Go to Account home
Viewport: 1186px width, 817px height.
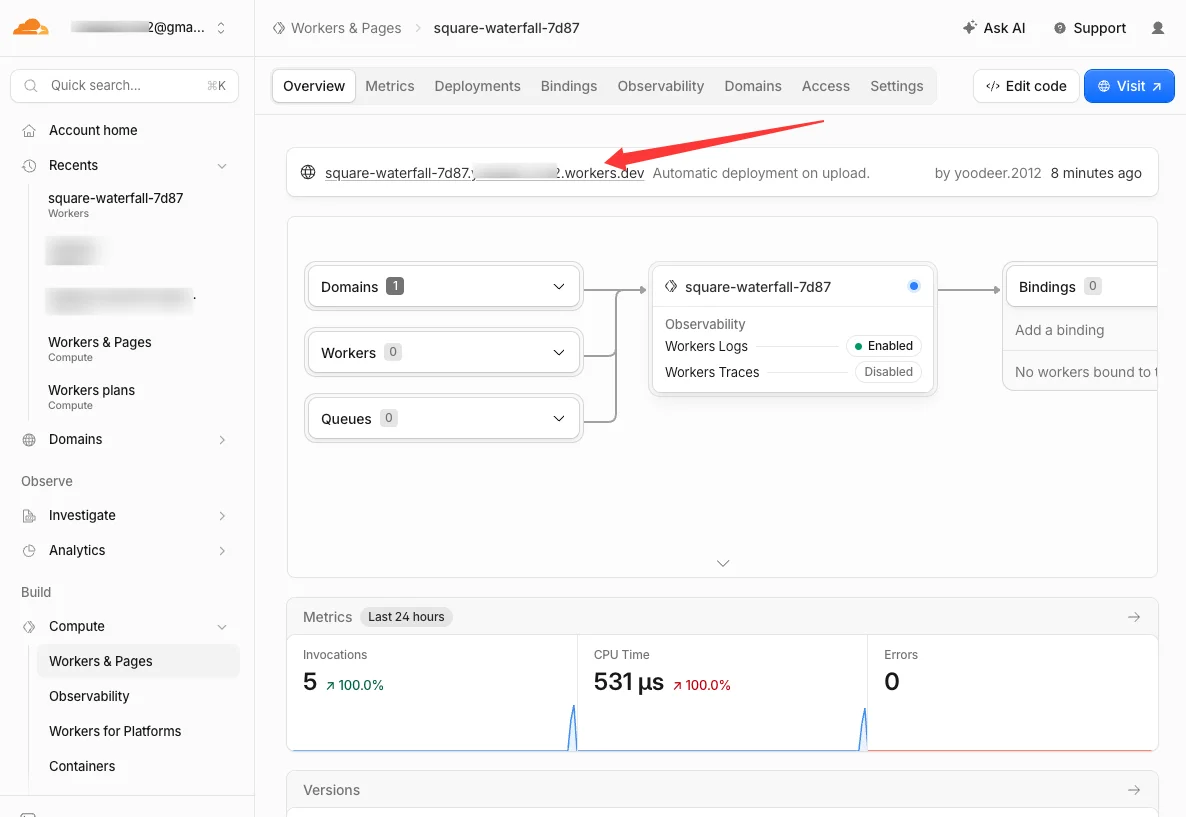[x=93, y=130]
